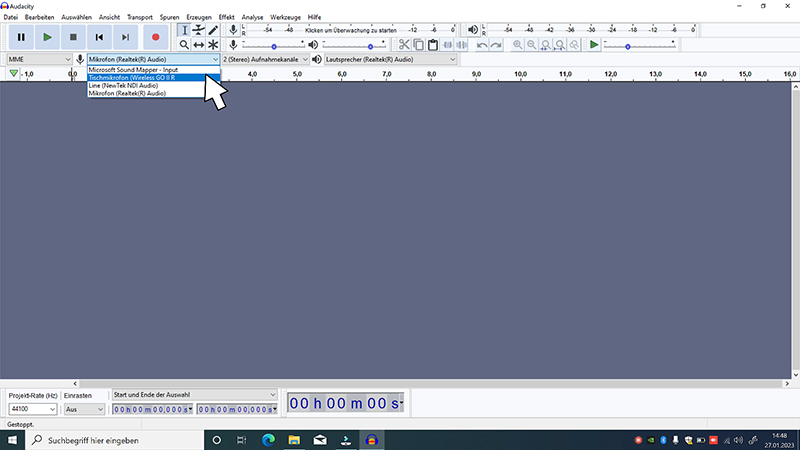Open Microsoft Edge from taskbar
This screenshot has width=800, height=450.
(x=268, y=440)
